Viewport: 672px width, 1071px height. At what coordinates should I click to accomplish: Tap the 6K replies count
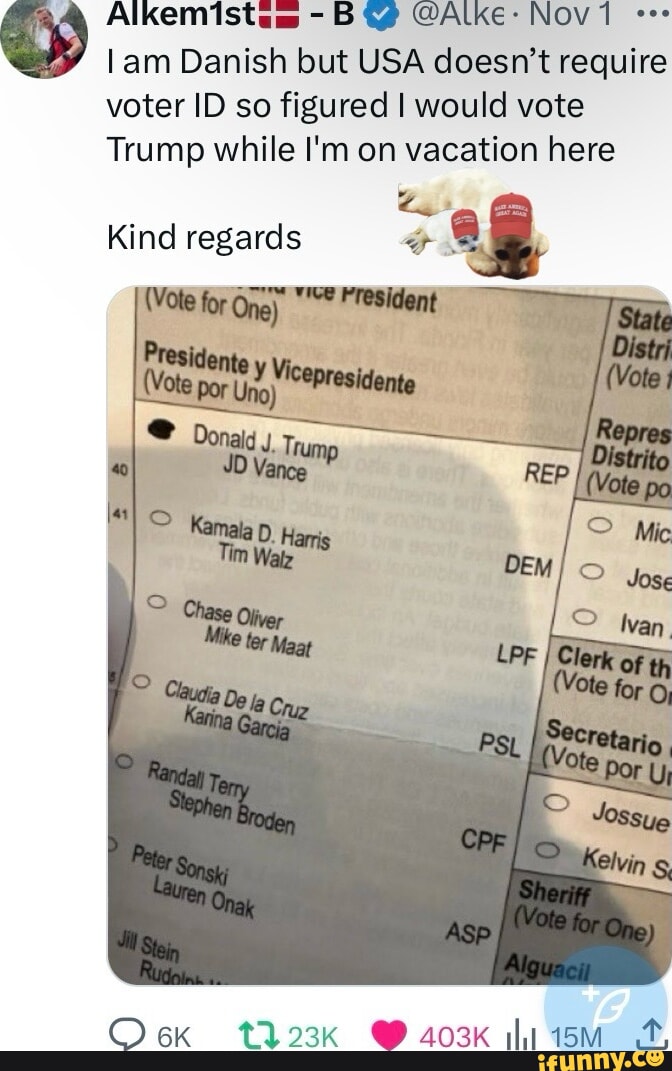173,1038
